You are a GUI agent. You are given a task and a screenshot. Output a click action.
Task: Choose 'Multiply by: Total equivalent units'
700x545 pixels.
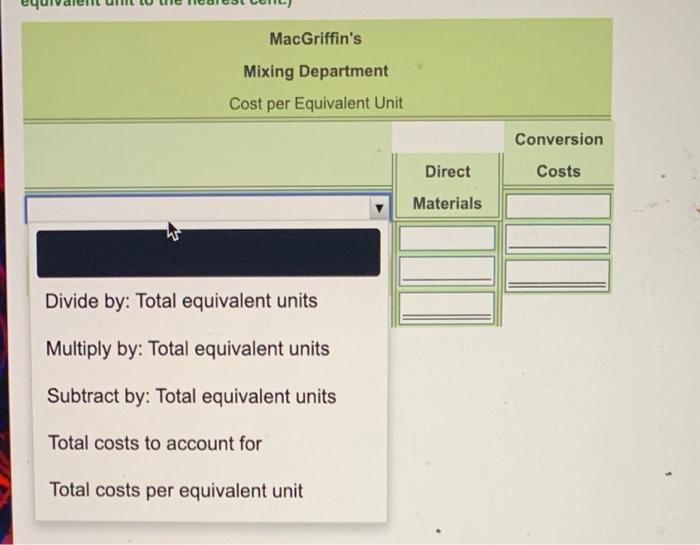coord(188,349)
